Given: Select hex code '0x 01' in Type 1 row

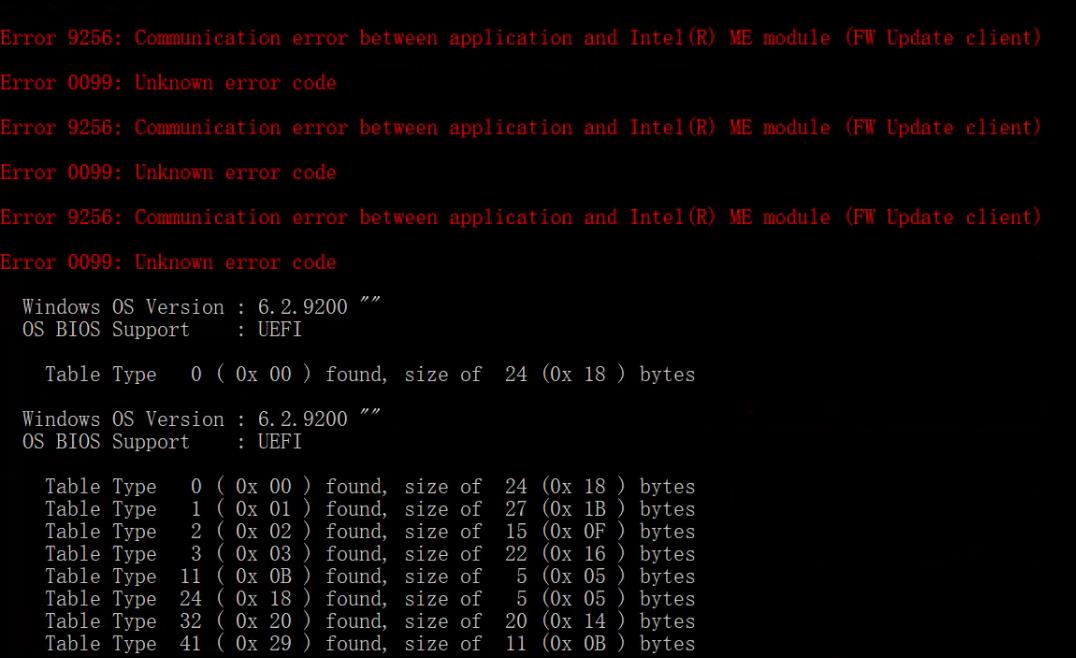Looking at the screenshot, I should (x=263, y=509).
